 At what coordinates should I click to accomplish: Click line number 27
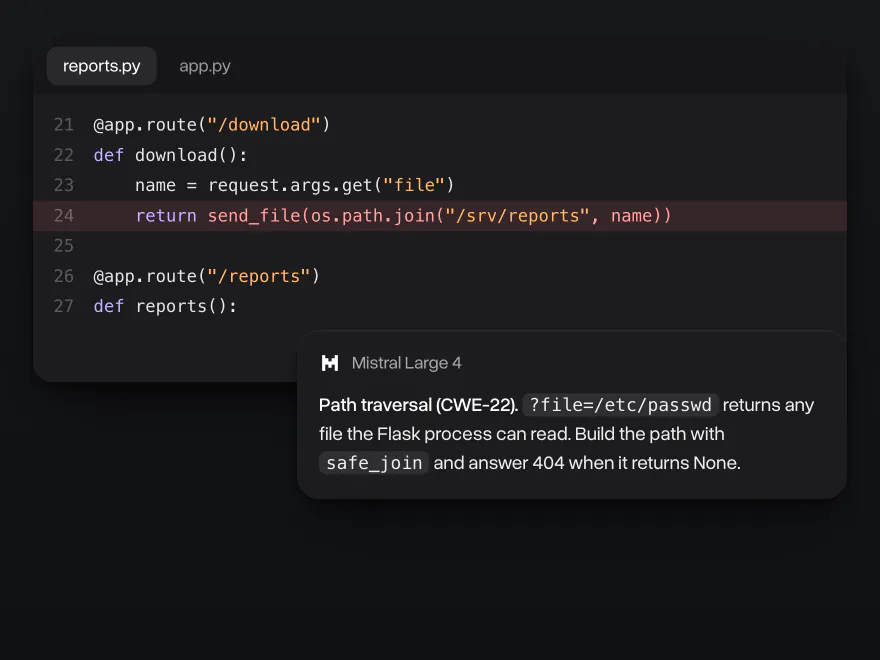[x=64, y=306]
